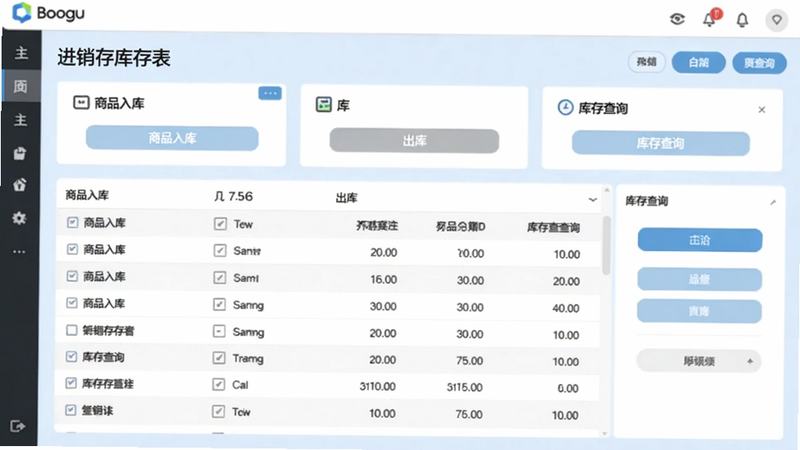This screenshot has width=800, height=450.
Task: Select the third sidebar 主 icon
Action: pos(20,120)
